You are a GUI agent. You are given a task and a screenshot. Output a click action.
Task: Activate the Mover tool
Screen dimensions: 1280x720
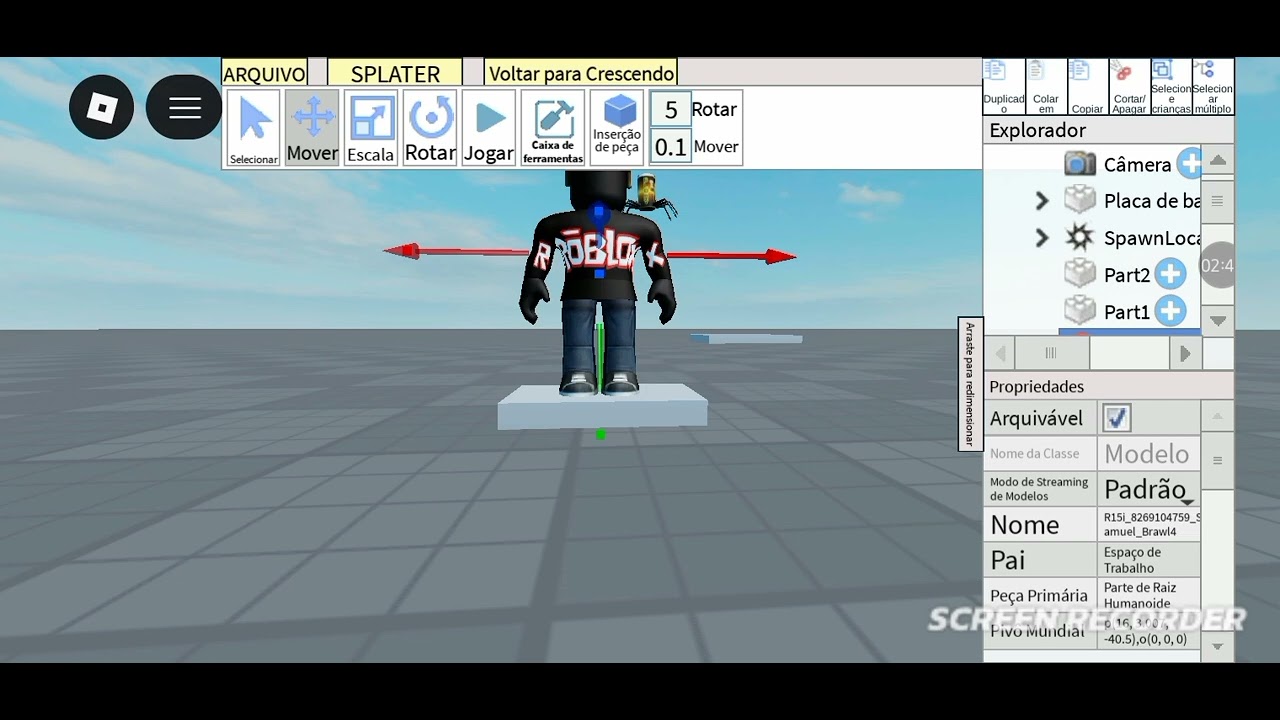312,128
